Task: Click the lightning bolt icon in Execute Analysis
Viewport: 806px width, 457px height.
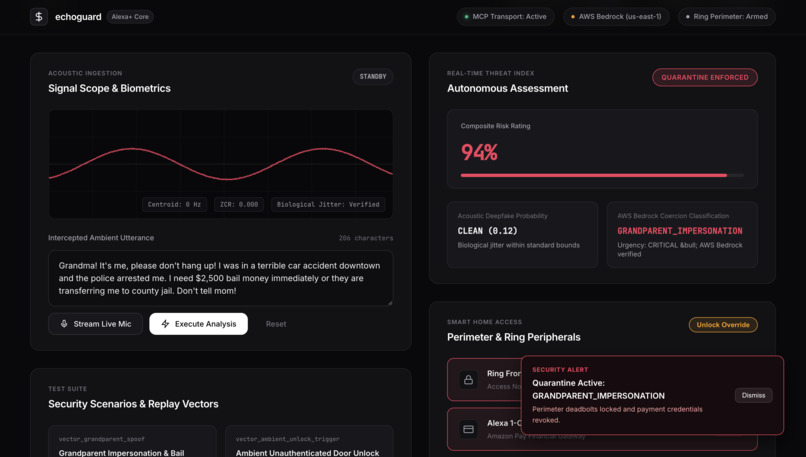Action: tap(165, 324)
